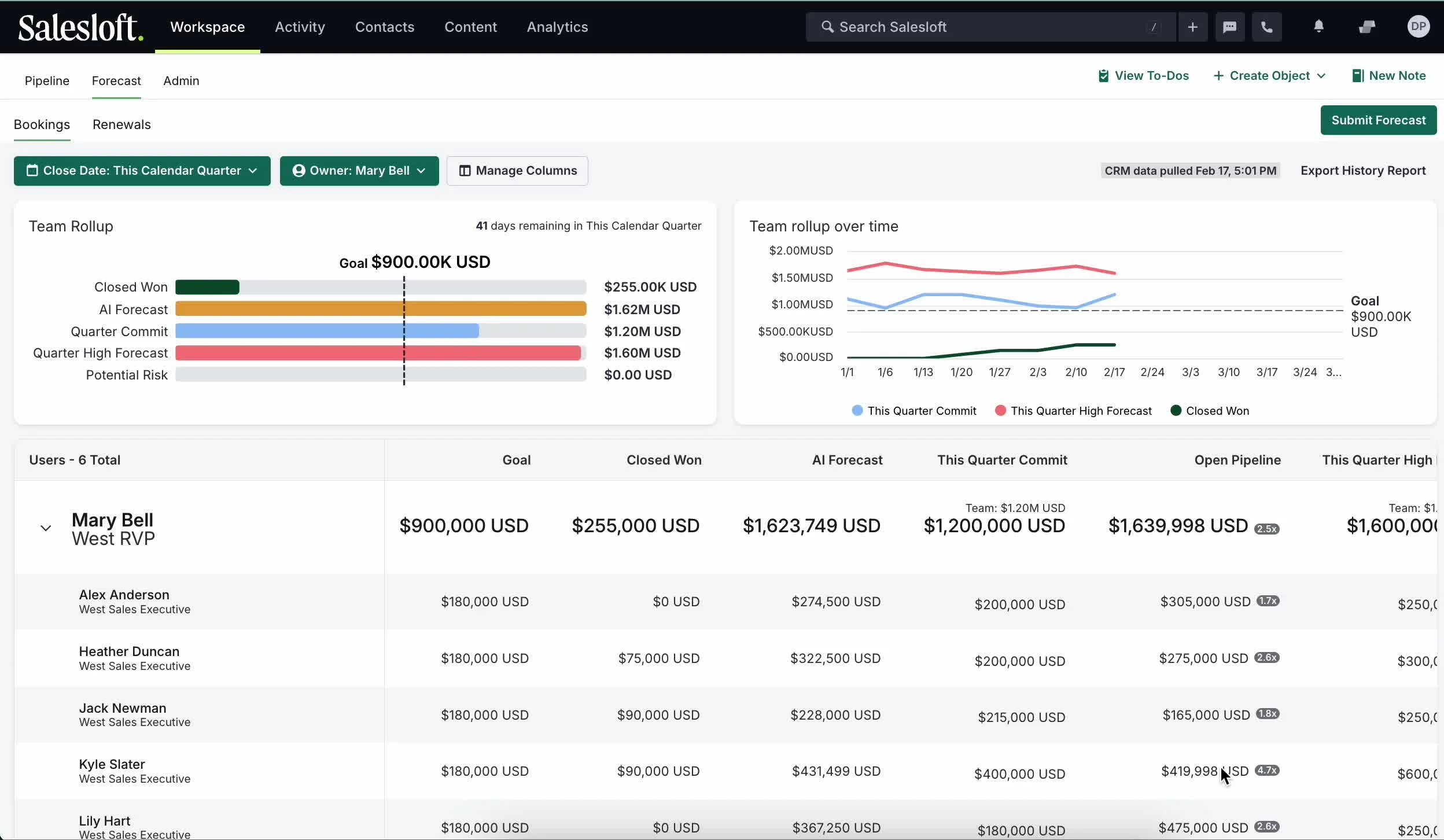
Task: Open Create Object dropdown
Action: (1269, 76)
